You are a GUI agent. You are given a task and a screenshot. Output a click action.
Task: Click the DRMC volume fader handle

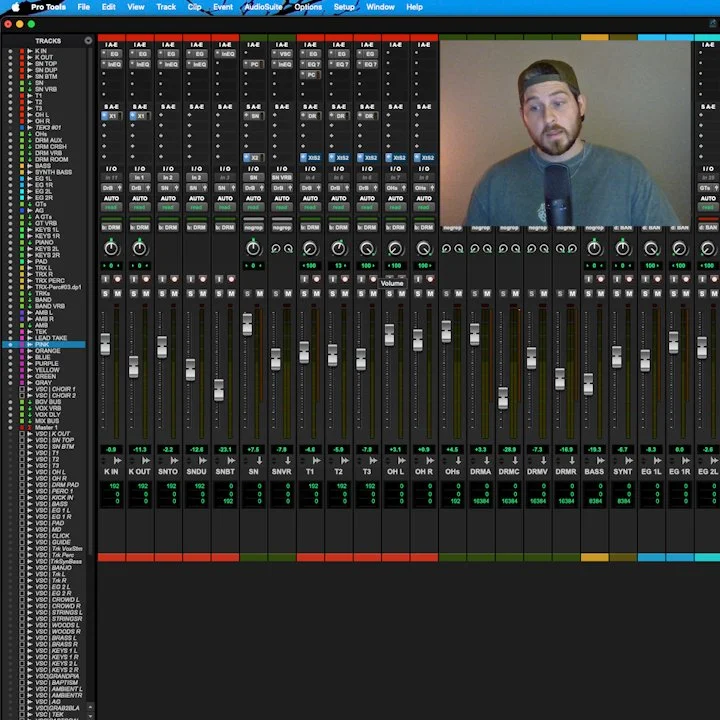click(503, 398)
